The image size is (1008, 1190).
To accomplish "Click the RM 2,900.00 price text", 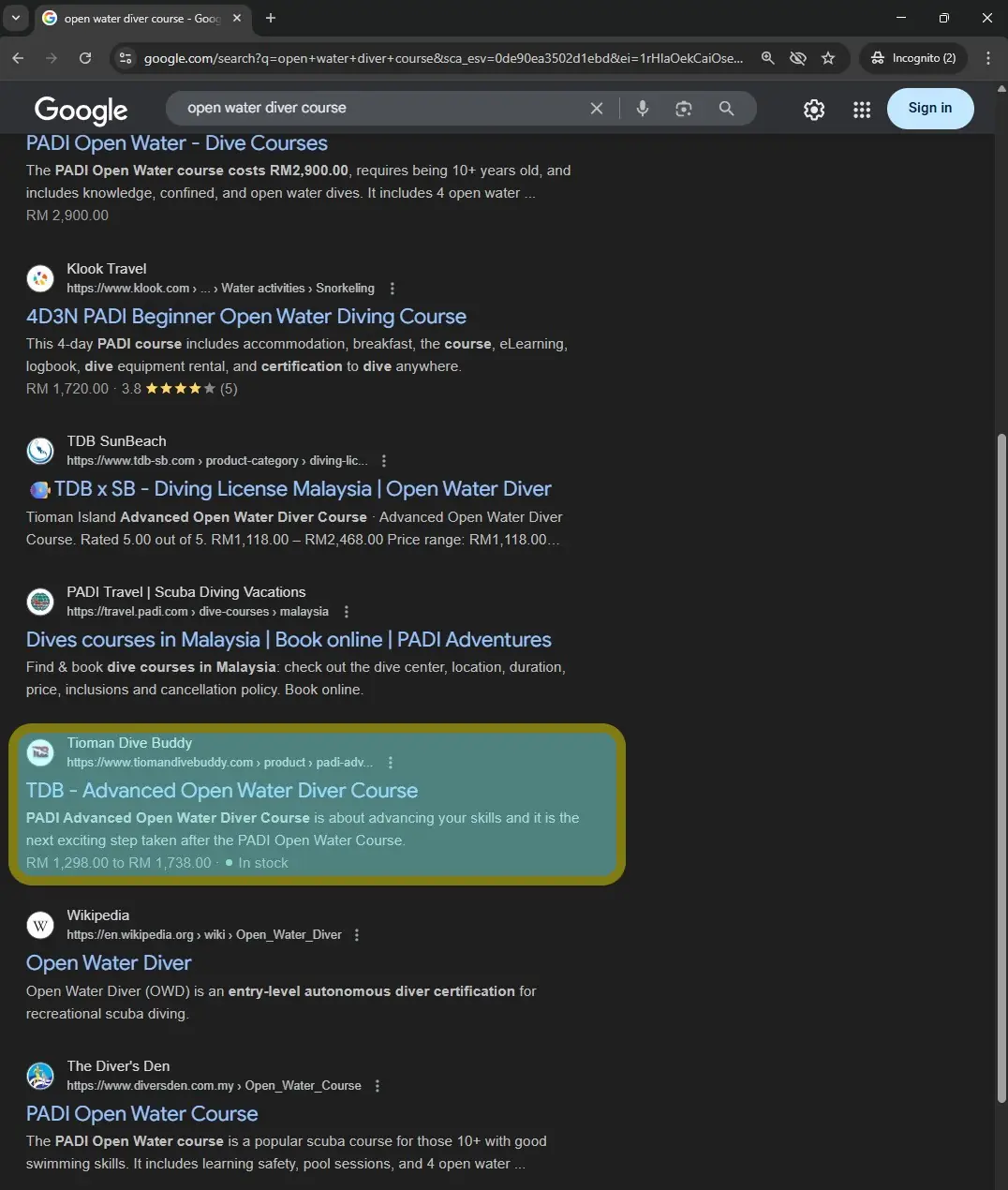I will [67, 216].
